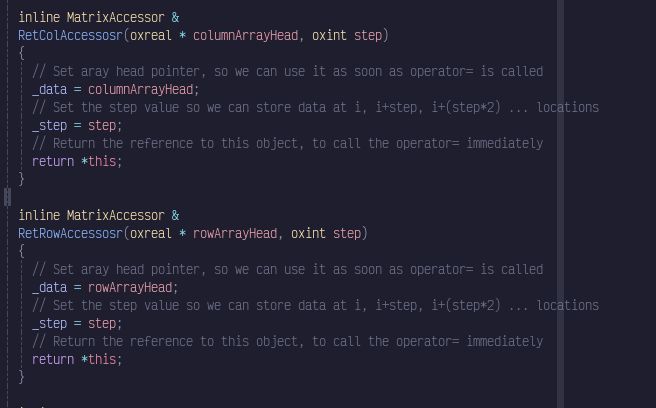Click the gutter marker between the two functions
The width and height of the screenshot is (656, 408).
tap(8, 197)
